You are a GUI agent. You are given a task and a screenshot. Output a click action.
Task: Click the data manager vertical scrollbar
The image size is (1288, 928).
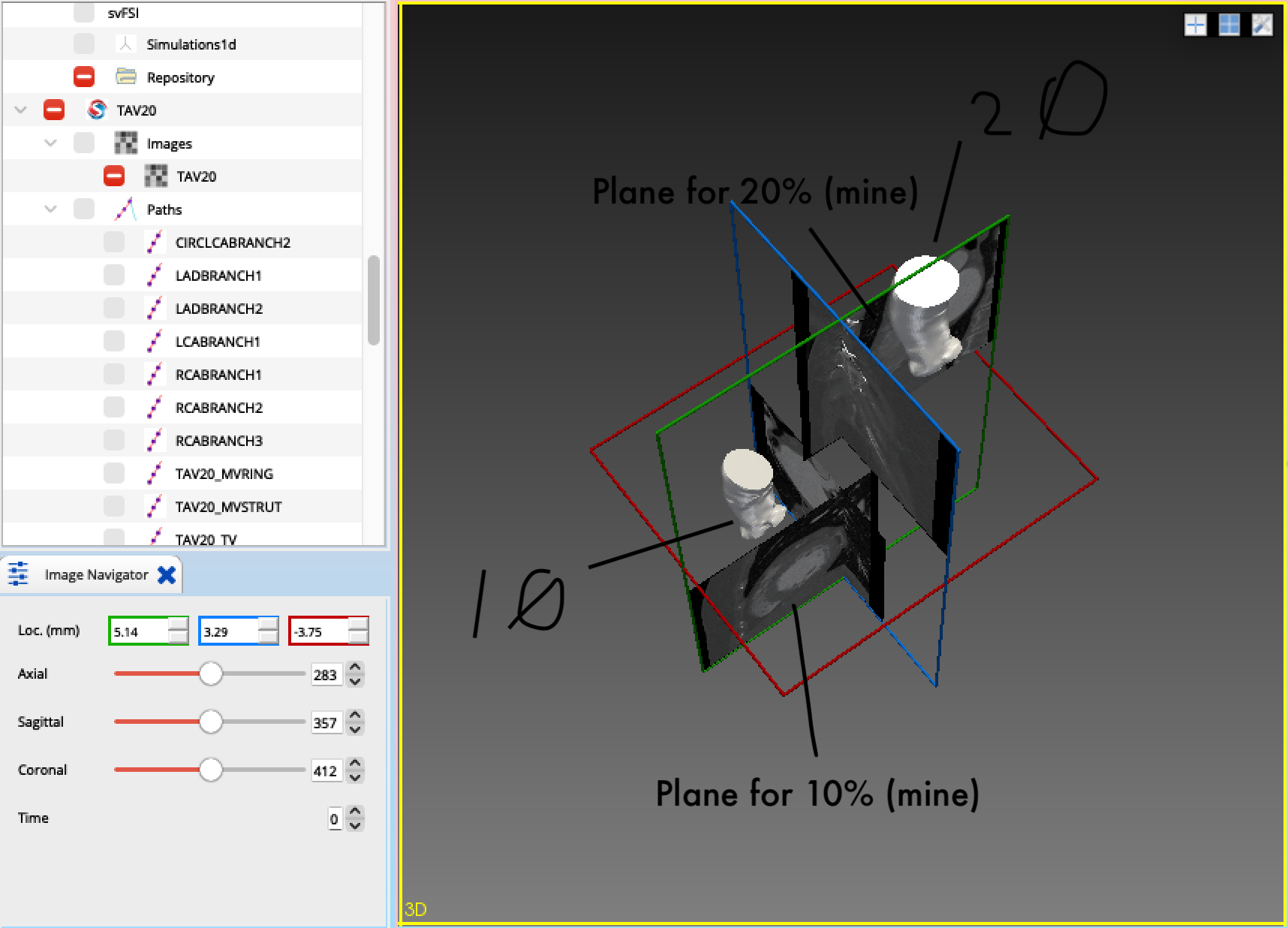pyautogui.click(x=373, y=300)
